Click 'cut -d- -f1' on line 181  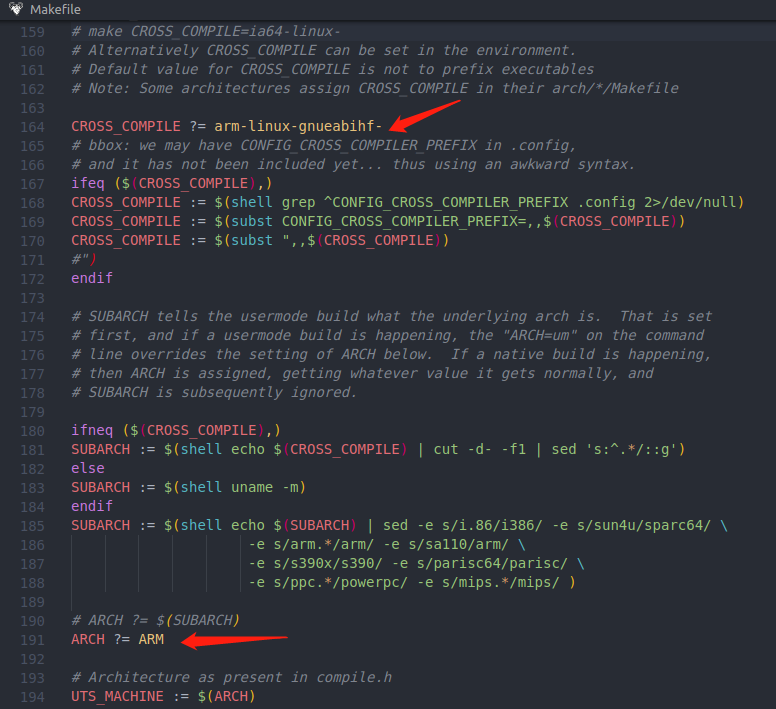480,449
